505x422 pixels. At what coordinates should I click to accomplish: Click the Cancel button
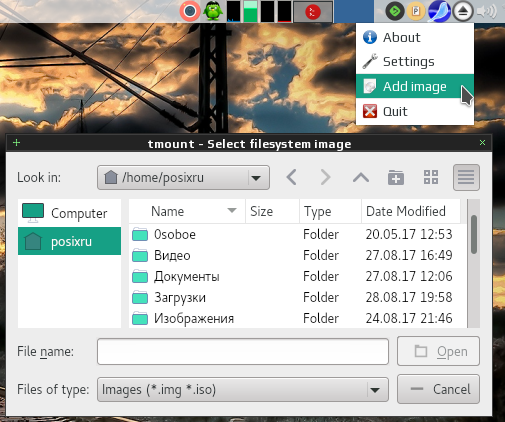coord(438,389)
